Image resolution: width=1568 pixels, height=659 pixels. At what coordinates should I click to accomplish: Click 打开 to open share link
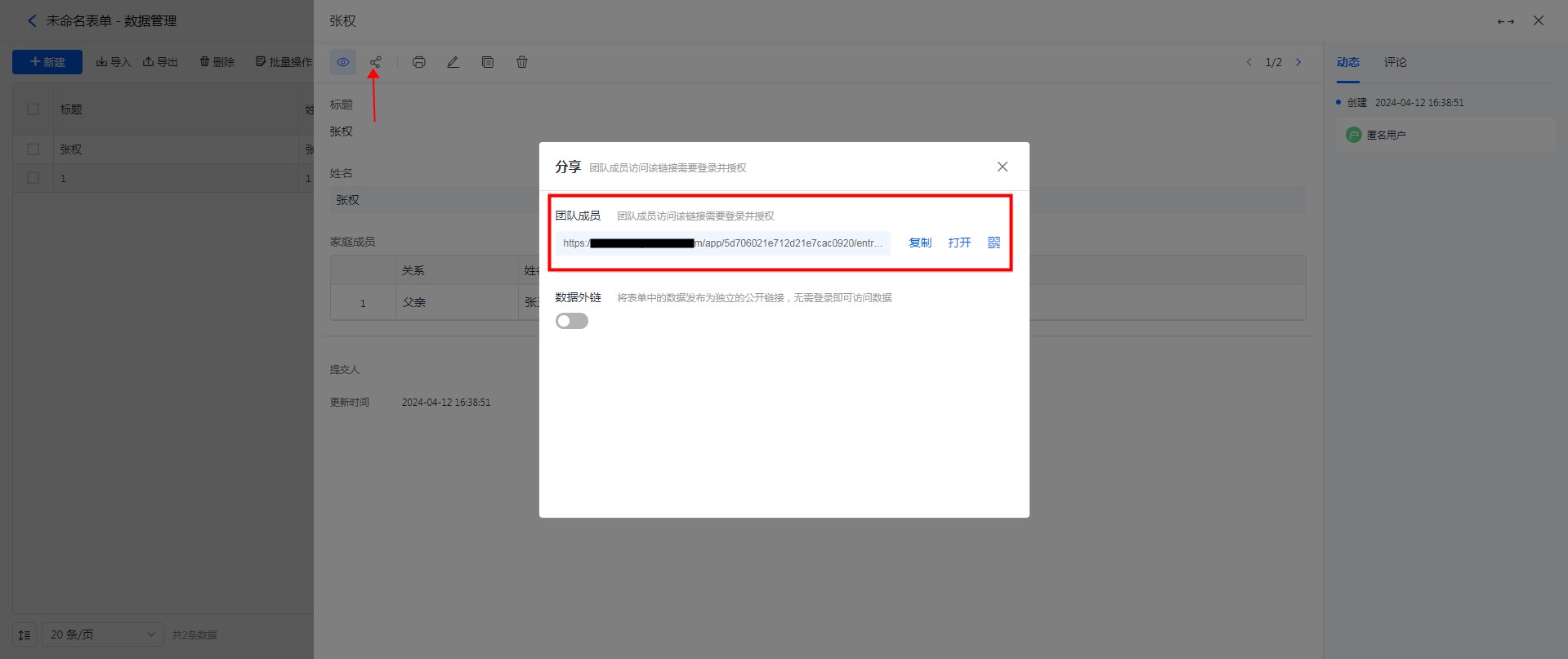pos(959,243)
